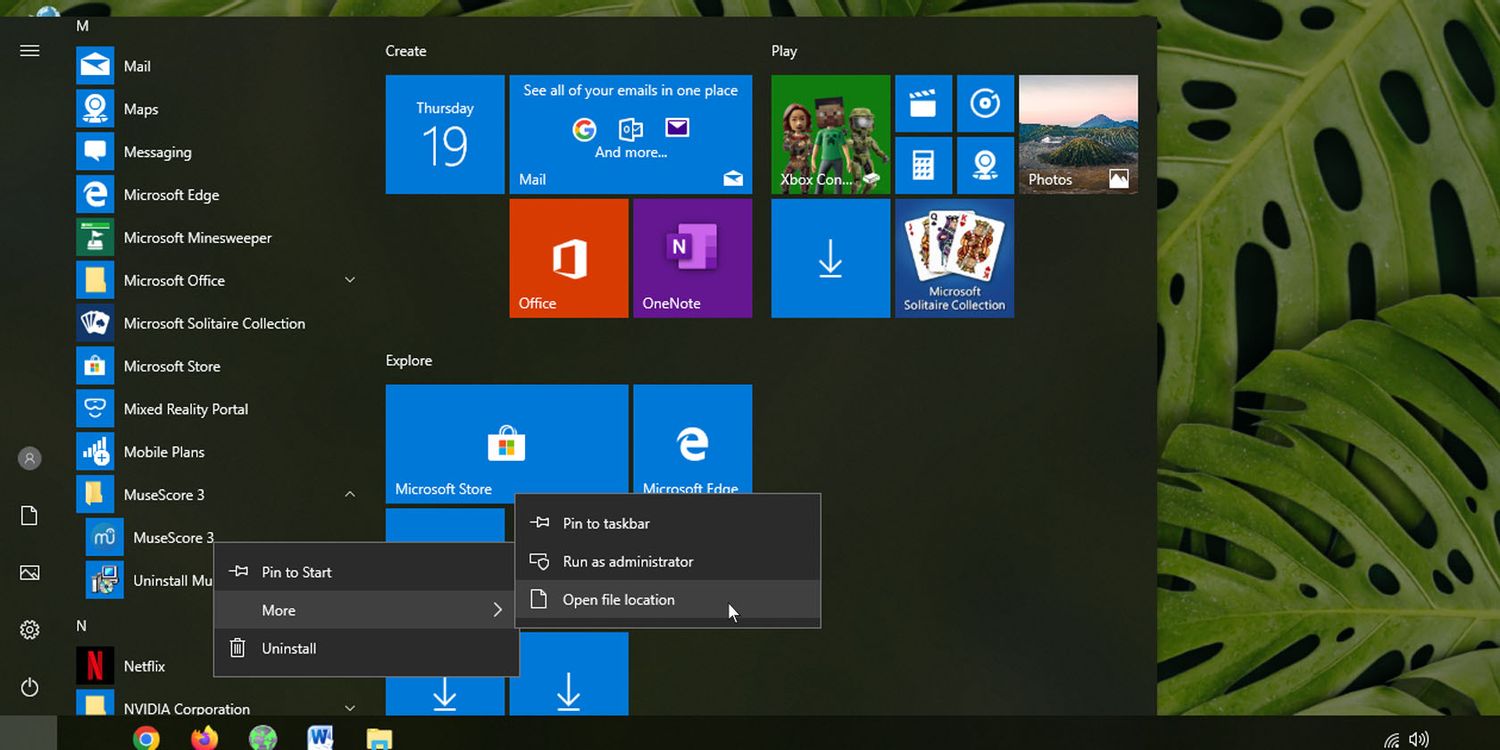
Task: Select Open file location
Action: coord(668,600)
